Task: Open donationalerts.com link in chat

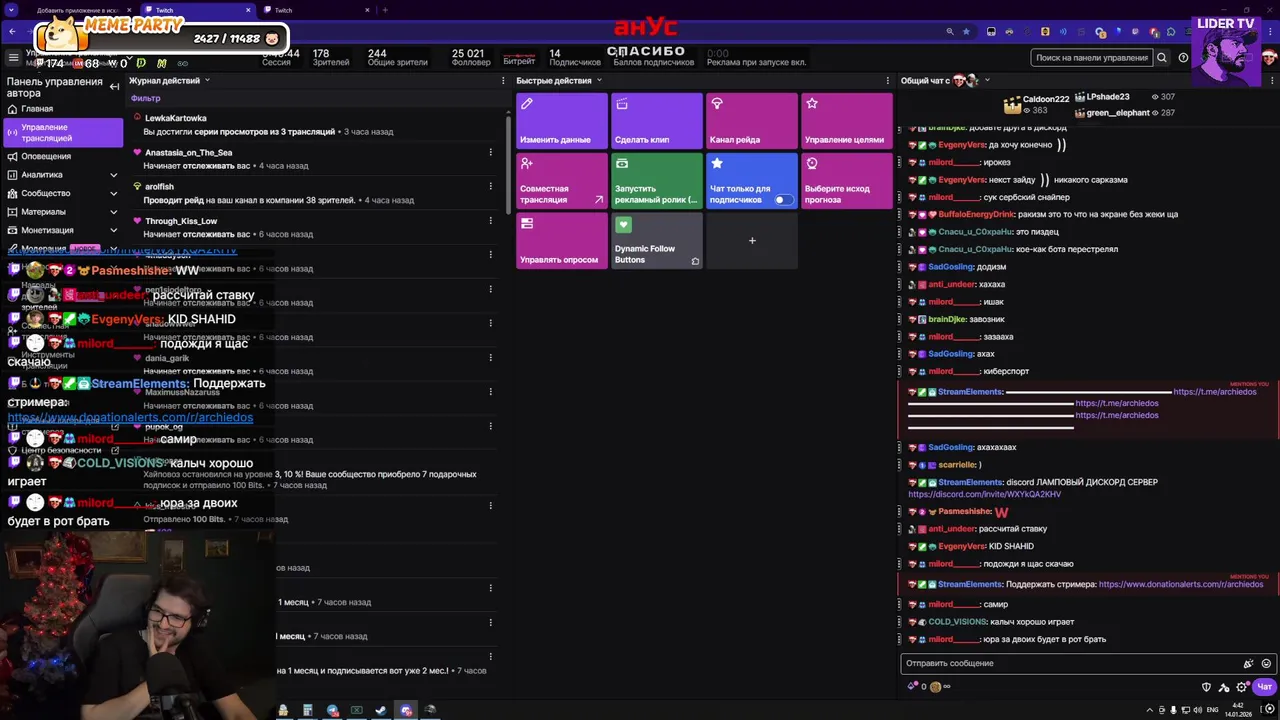Action: click(x=1180, y=584)
